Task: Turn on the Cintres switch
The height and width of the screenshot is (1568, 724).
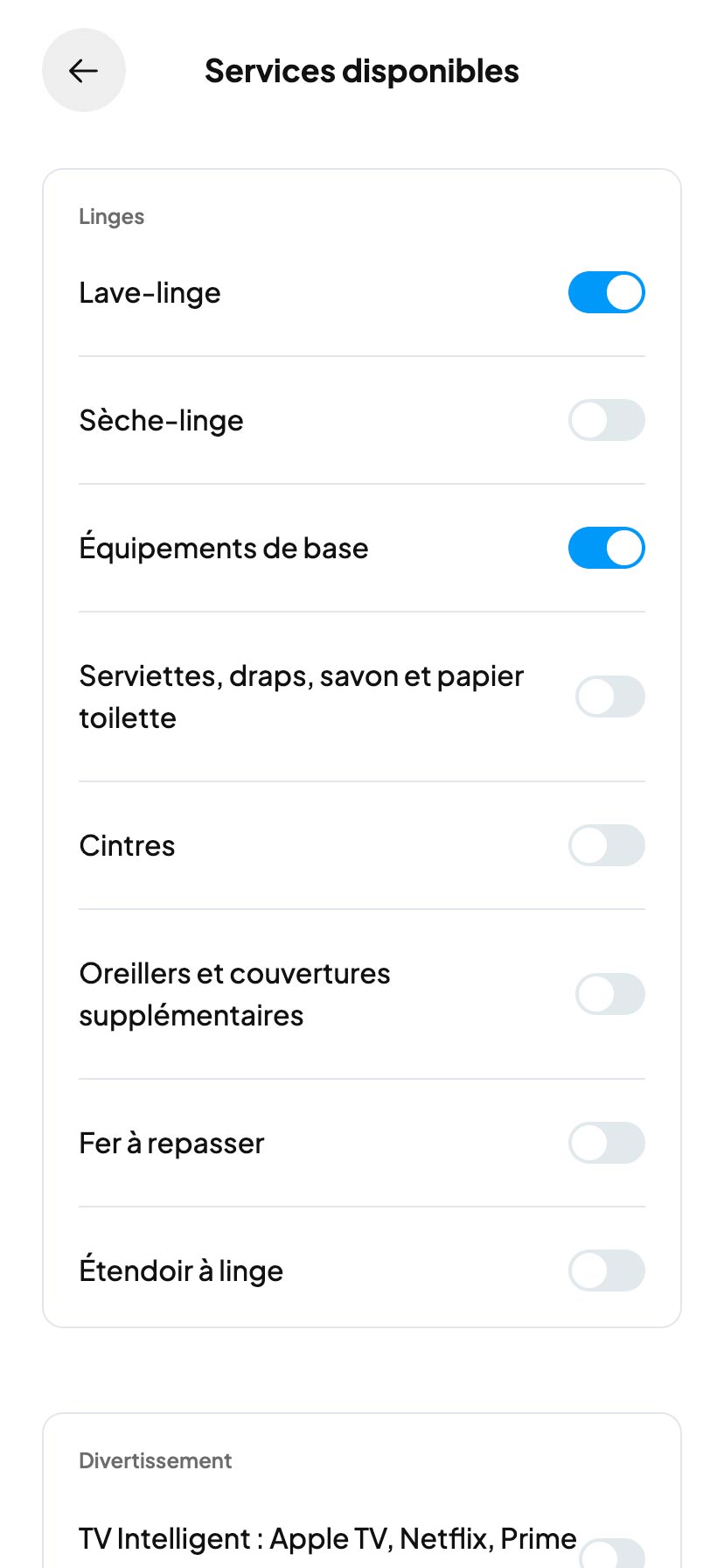Action: click(606, 845)
